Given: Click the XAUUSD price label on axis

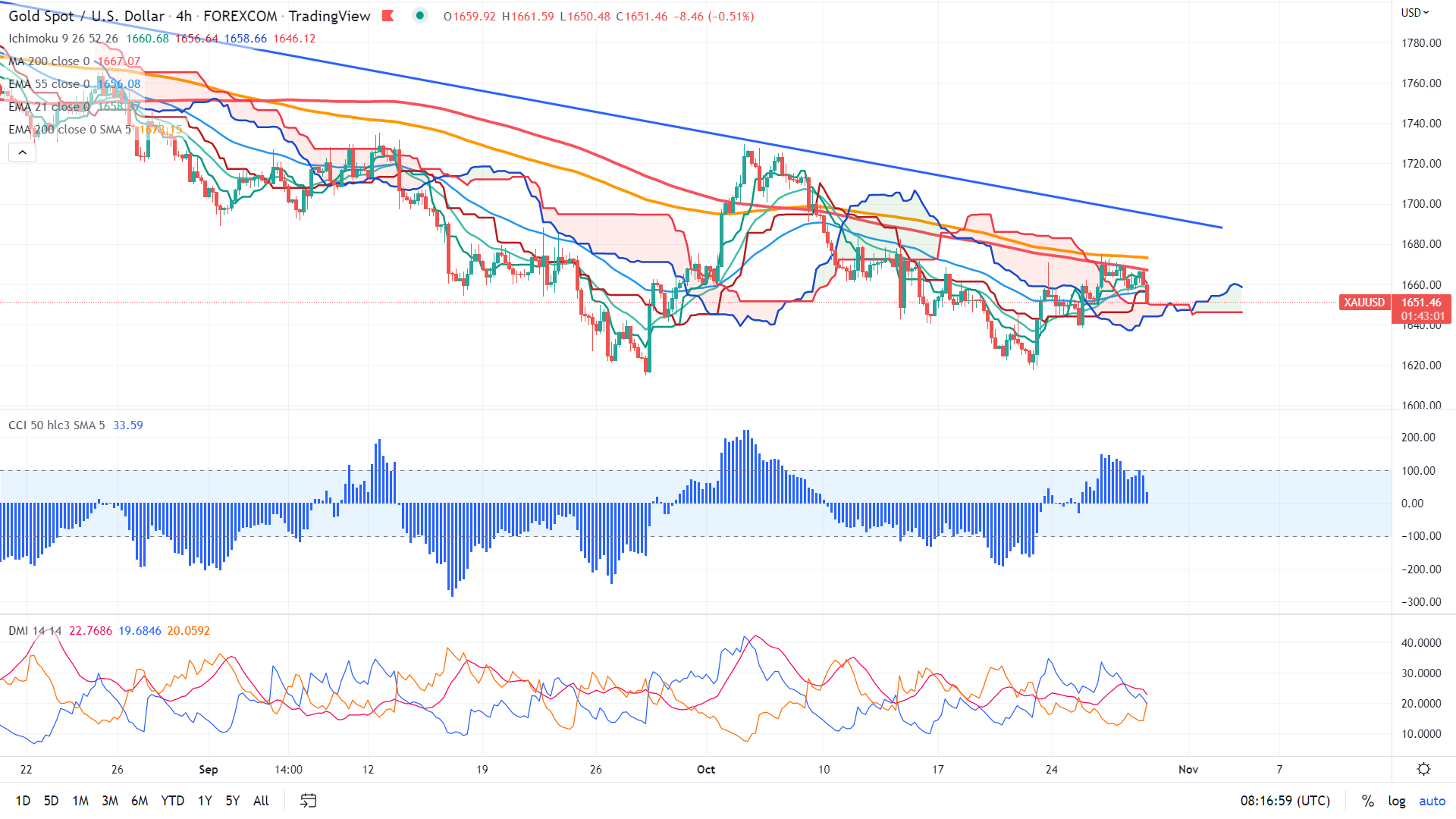Looking at the screenshot, I should point(1364,303).
